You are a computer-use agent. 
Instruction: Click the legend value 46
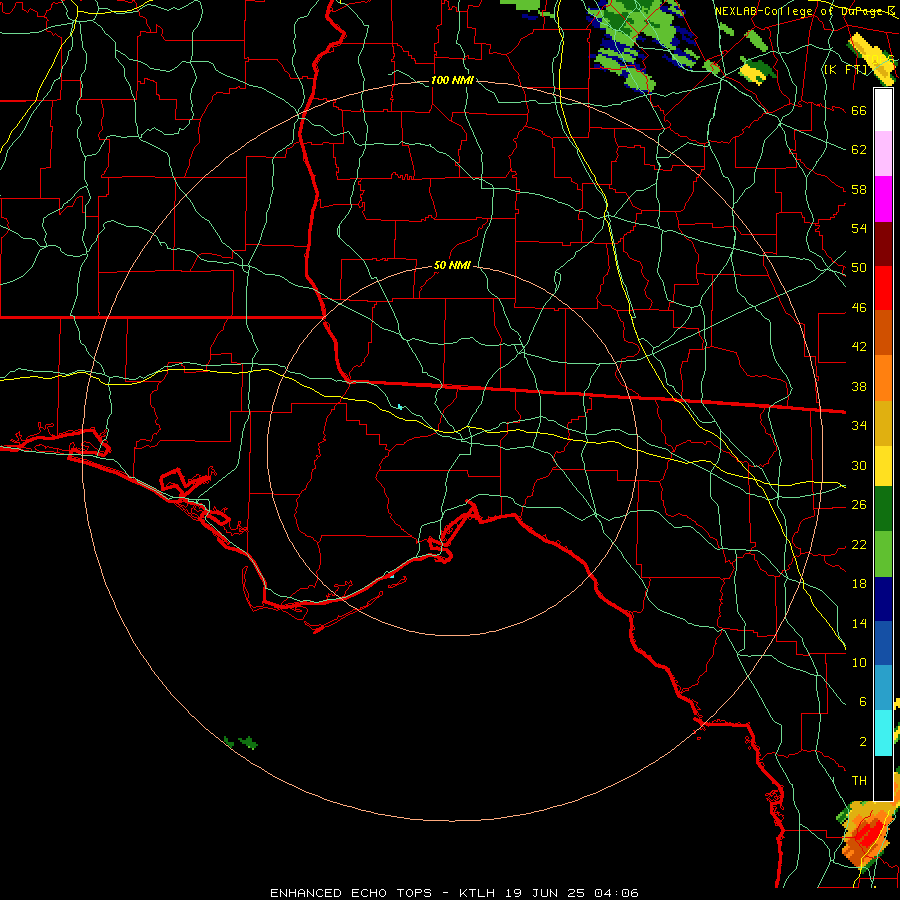[x=859, y=308]
